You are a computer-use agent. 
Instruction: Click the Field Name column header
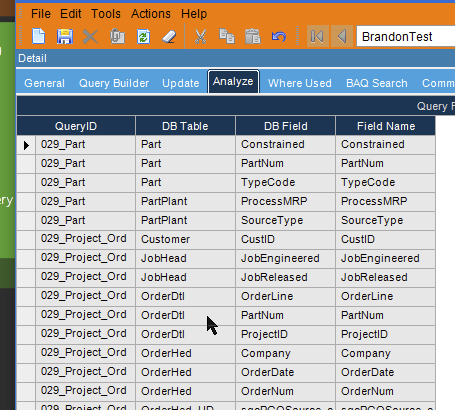click(386, 126)
